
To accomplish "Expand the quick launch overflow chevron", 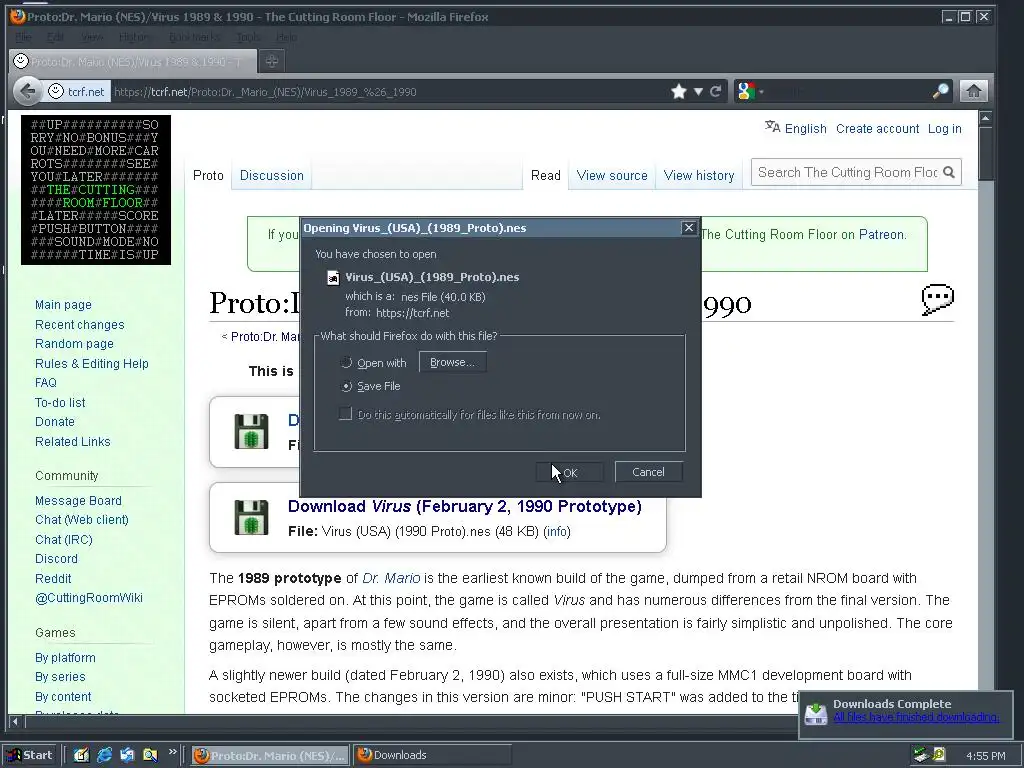I will coord(172,752).
